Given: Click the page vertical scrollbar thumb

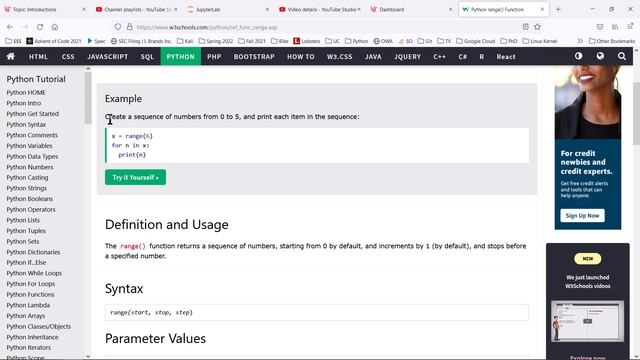Looking at the screenshot, I should (x=636, y=113).
